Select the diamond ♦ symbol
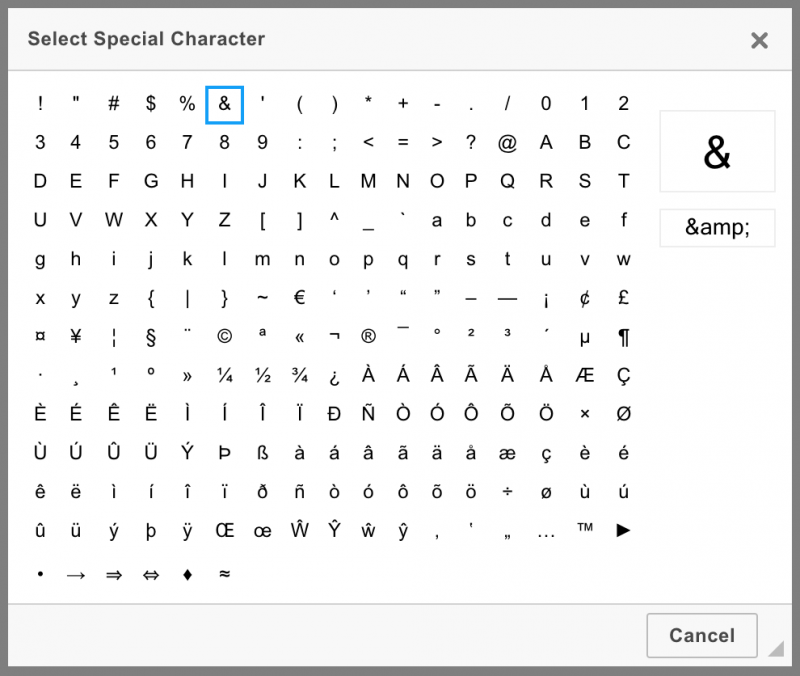The height and width of the screenshot is (676, 800). point(187,574)
